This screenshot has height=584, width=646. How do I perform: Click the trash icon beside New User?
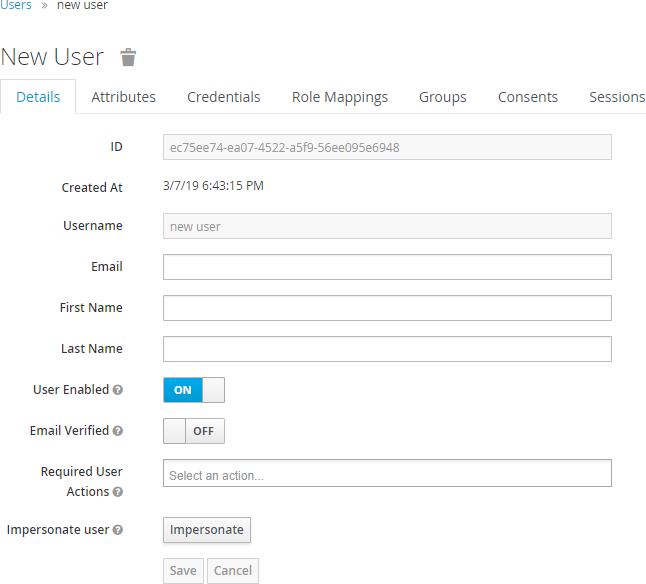coord(128,57)
